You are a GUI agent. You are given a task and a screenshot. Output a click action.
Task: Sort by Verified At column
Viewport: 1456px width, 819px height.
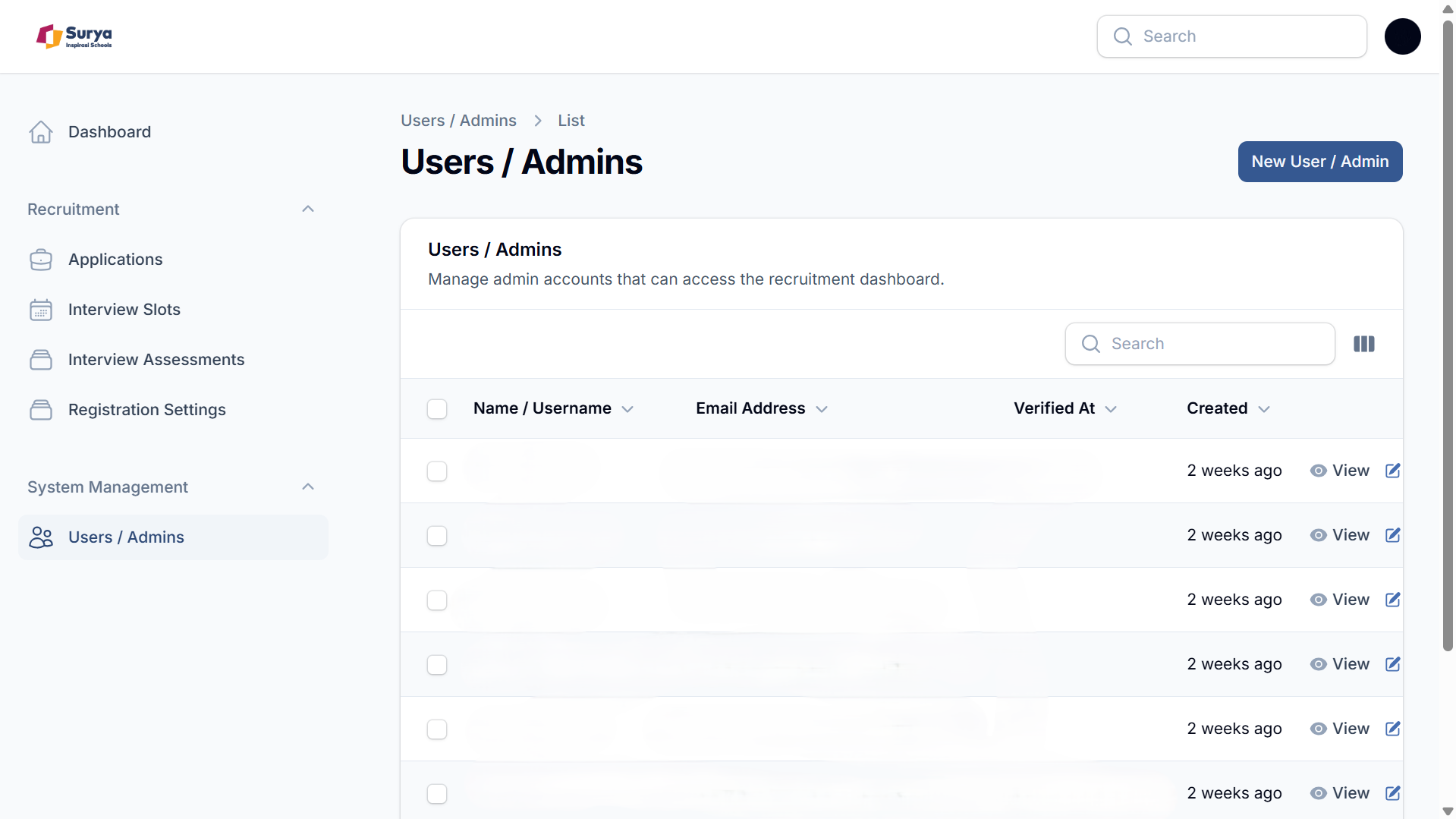(1065, 408)
